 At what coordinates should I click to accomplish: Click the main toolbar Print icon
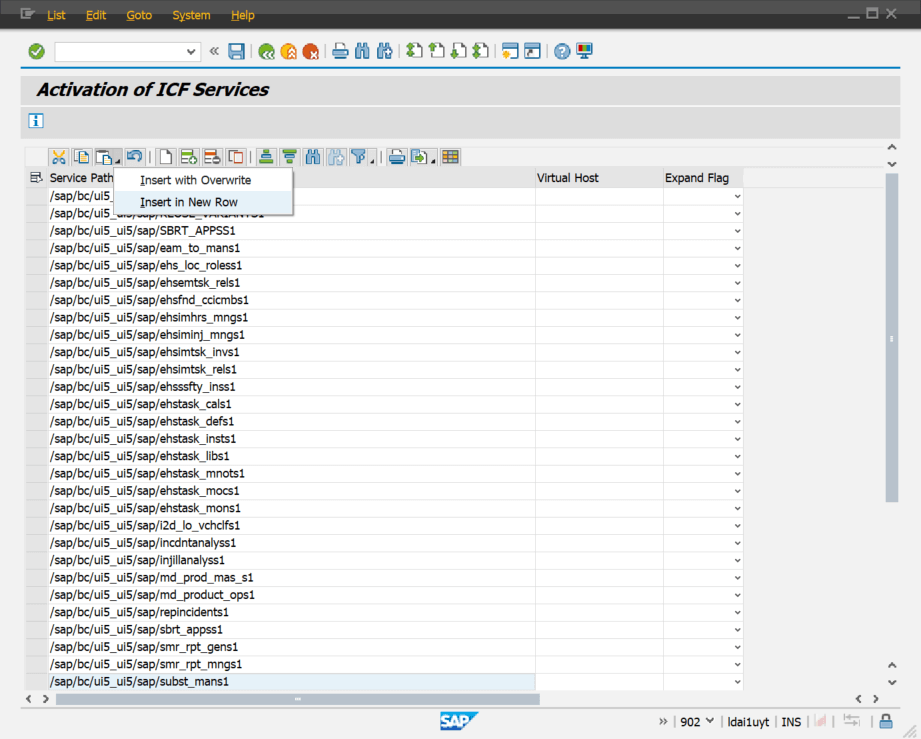pyautogui.click(x=340, y=52)
